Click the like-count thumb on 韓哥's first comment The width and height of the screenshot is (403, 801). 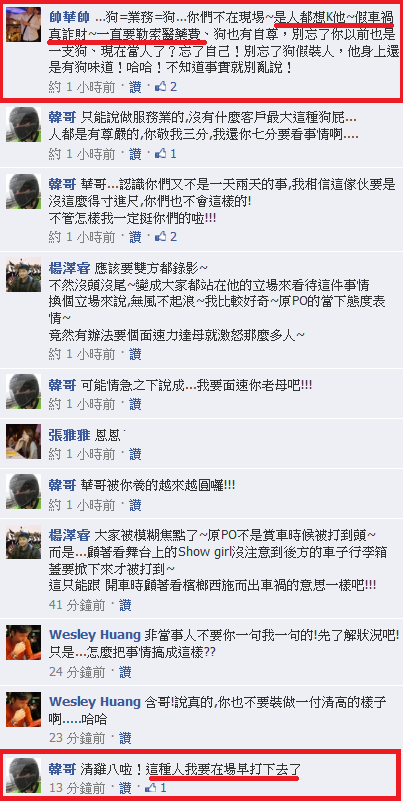tap(160, 153)
